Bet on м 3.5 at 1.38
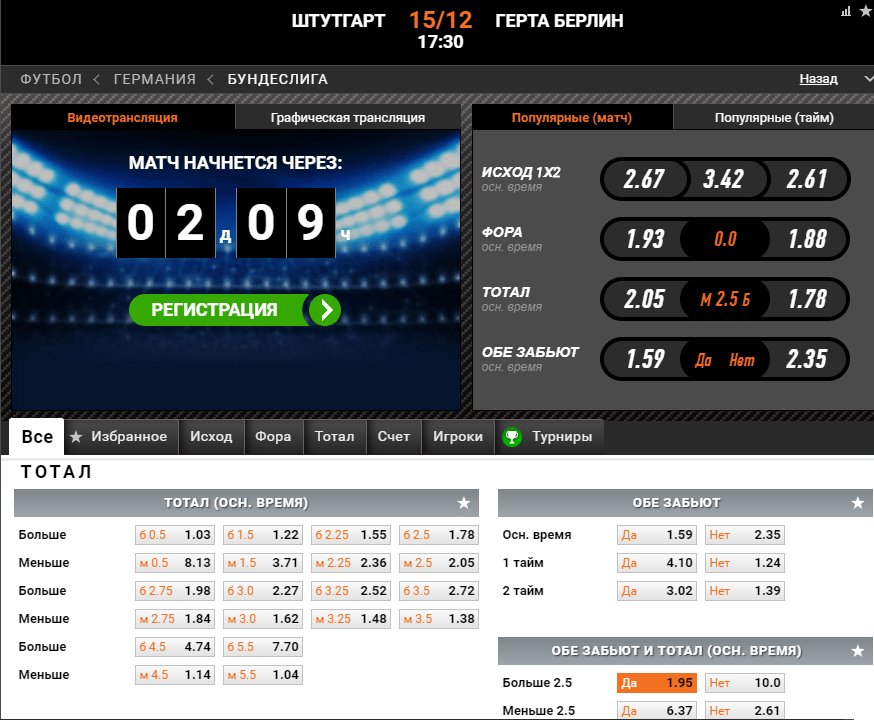 [x=439, y=619]
